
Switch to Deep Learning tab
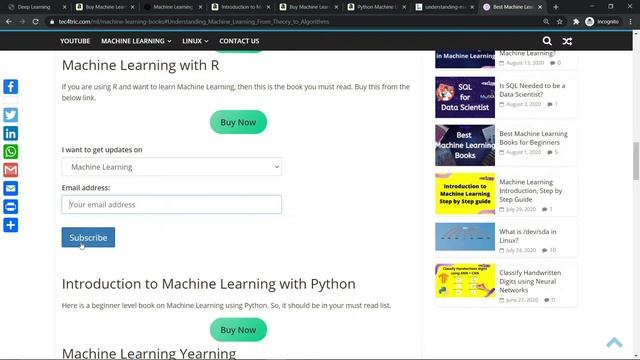coord(34,7)
